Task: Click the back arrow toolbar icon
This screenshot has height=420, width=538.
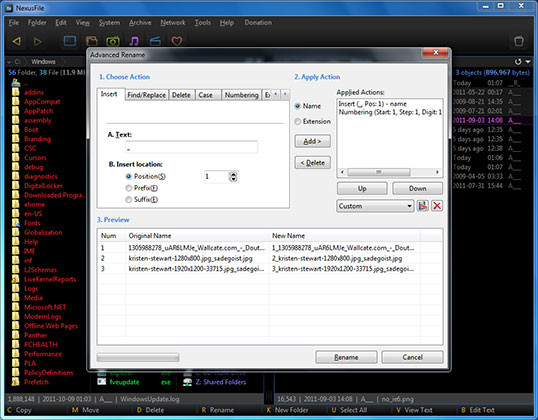Action: coord(16,41)
